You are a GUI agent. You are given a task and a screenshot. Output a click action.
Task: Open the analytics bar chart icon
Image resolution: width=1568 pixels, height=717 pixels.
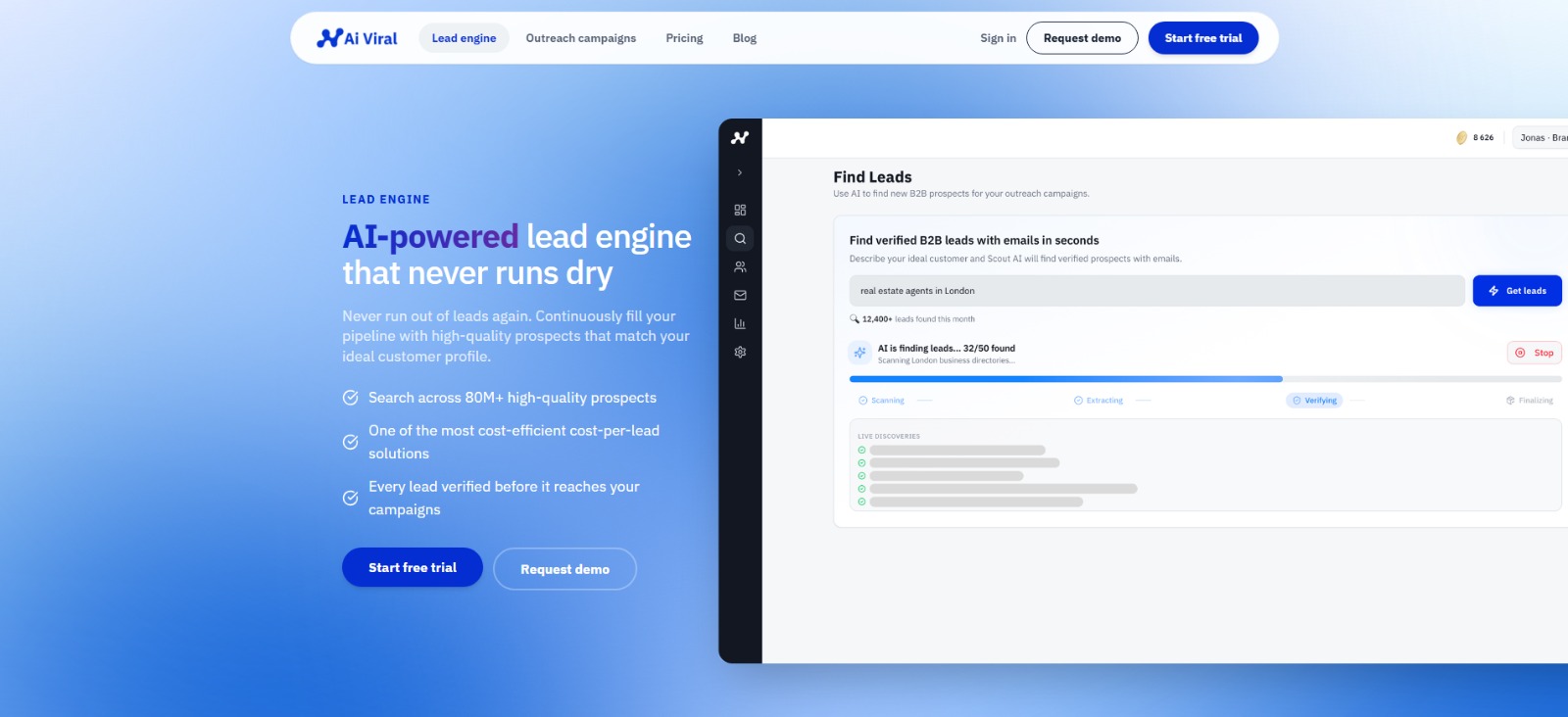(x=740, y=323)
